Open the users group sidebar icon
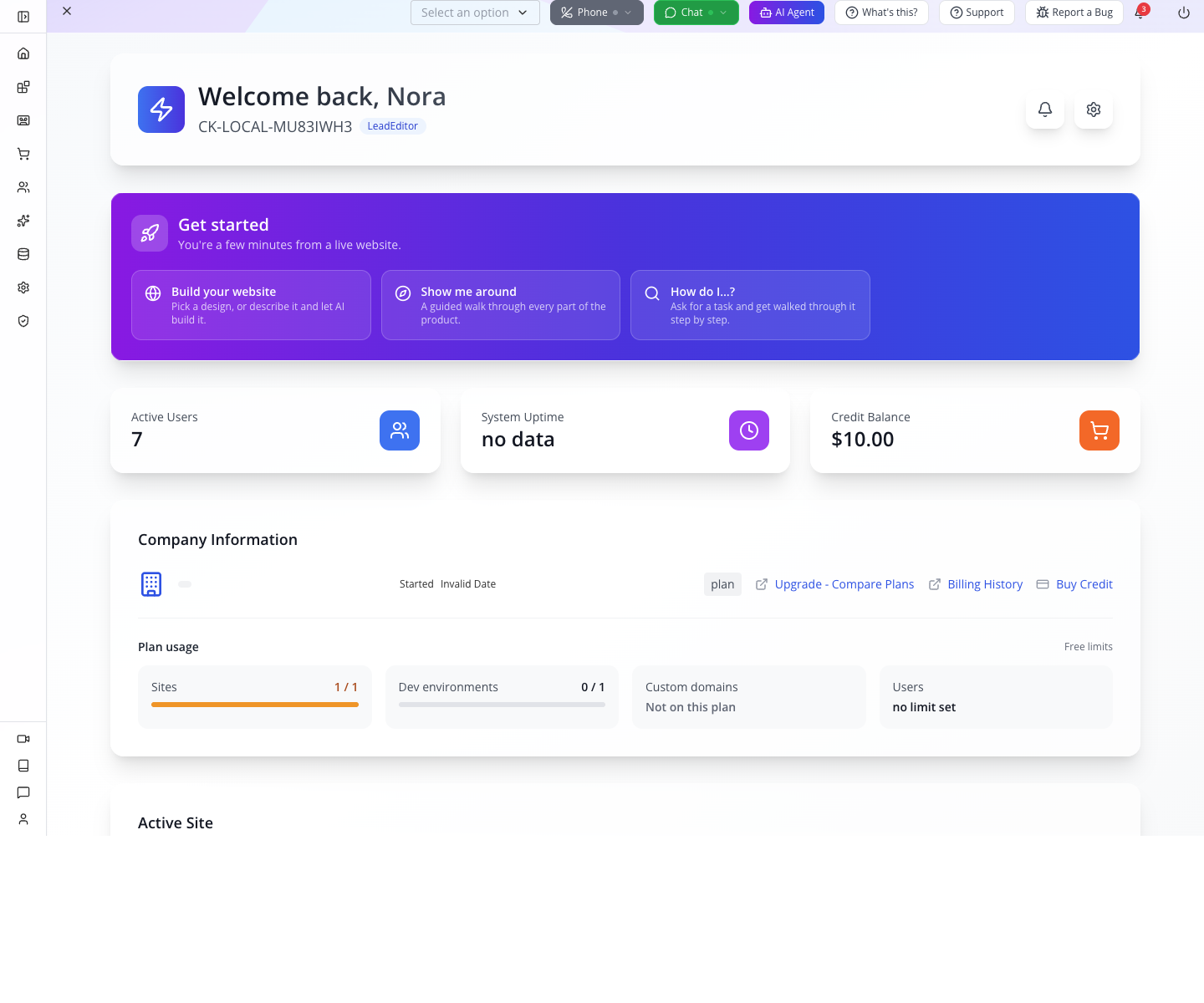The height and width of the screenshot is (1003, 1204). [x=23, y=187]
